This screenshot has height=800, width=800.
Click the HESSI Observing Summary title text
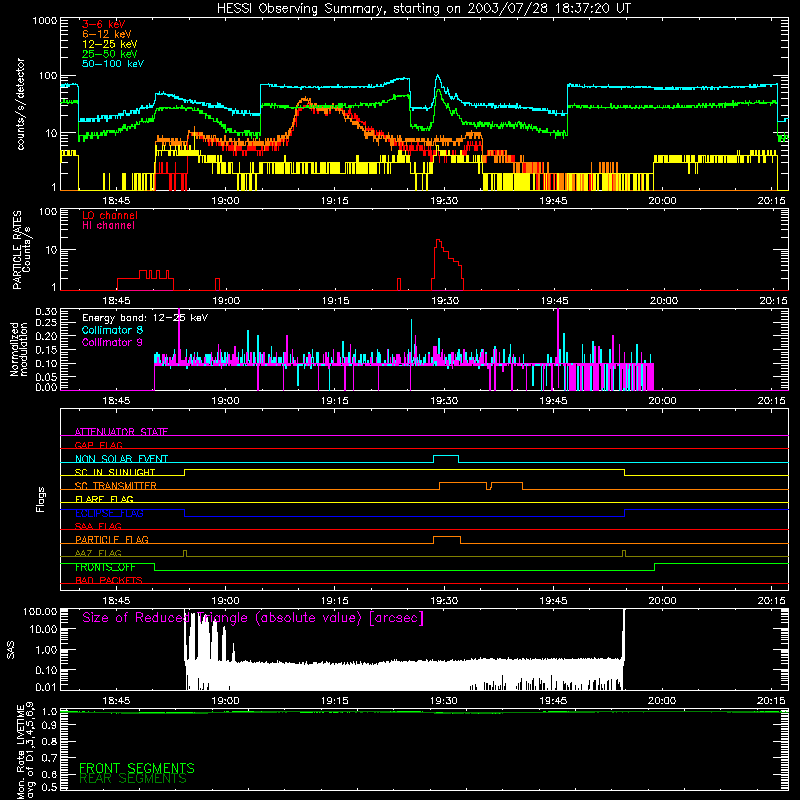click(424, 9)
